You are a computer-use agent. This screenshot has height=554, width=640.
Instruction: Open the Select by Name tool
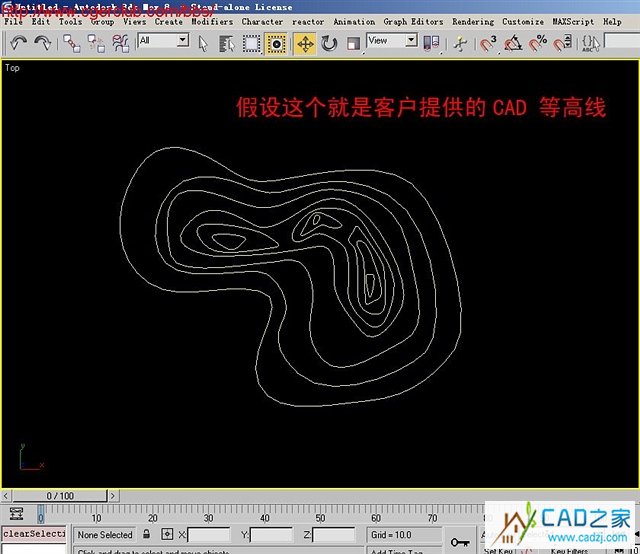tap(227, 42)
